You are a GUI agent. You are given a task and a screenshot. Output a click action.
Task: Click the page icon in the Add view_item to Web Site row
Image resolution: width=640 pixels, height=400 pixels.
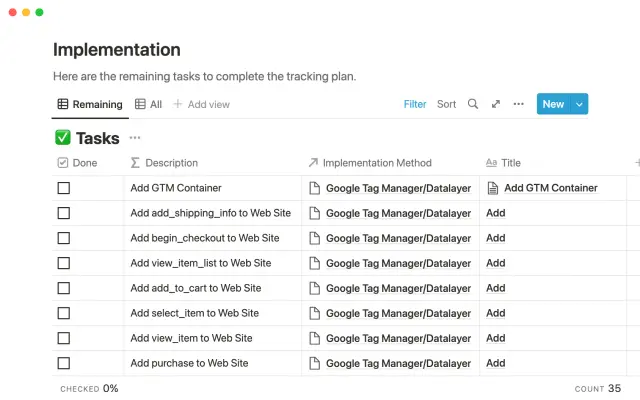tap(314, 338)
